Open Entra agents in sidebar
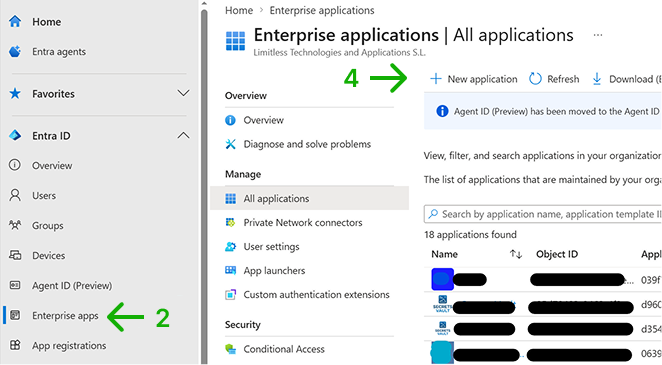Screen dimensions: 662x365 (x=59, y=52)
